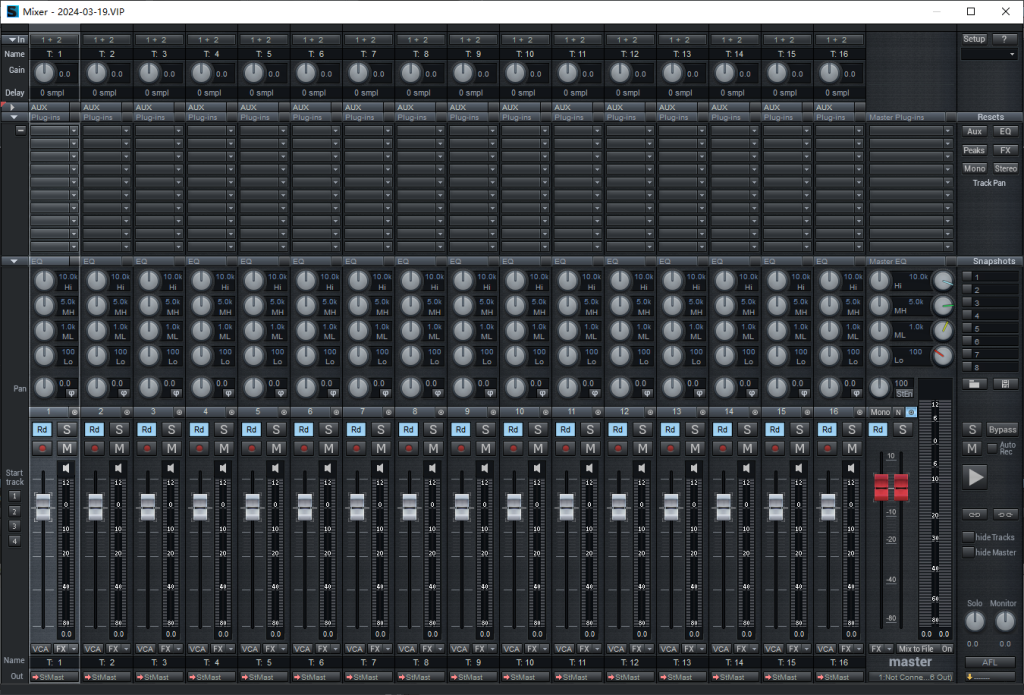Collapse the Plug-ins section arrow

(14, 118)
